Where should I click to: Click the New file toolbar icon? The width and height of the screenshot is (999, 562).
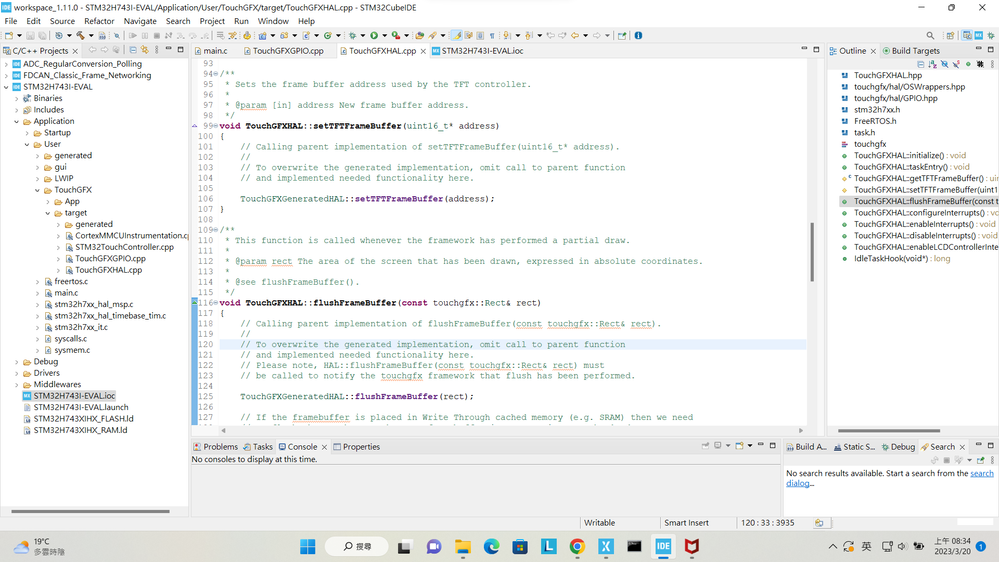(9, 36)
